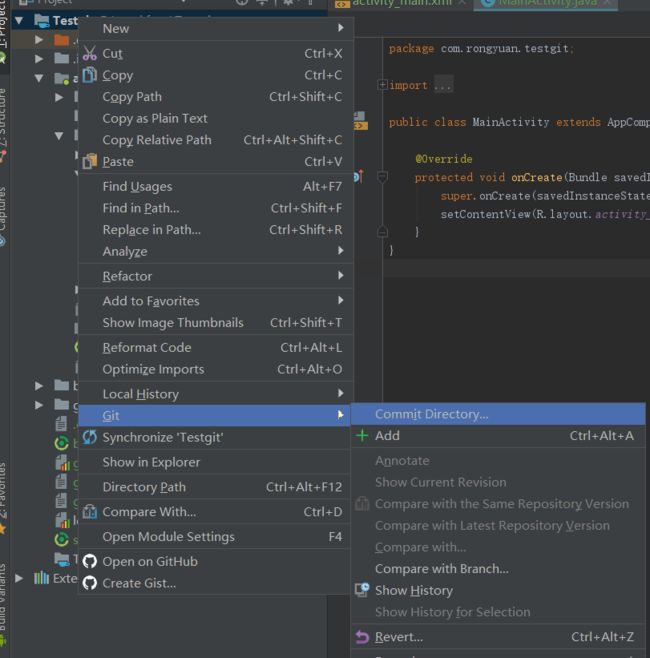Click GitHub icon beside Open on GitHub

pos(89,561)
